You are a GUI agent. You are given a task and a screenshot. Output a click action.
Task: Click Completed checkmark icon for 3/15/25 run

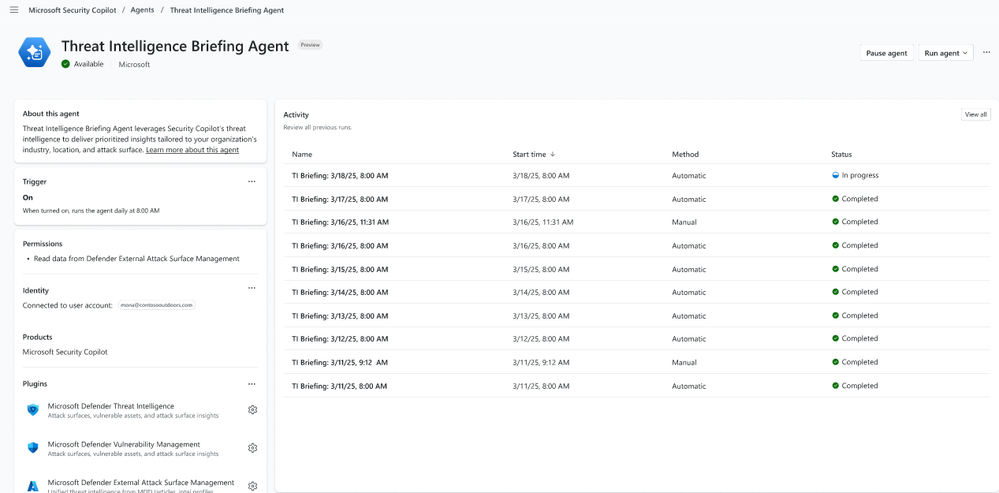click(x=835, y=269)
